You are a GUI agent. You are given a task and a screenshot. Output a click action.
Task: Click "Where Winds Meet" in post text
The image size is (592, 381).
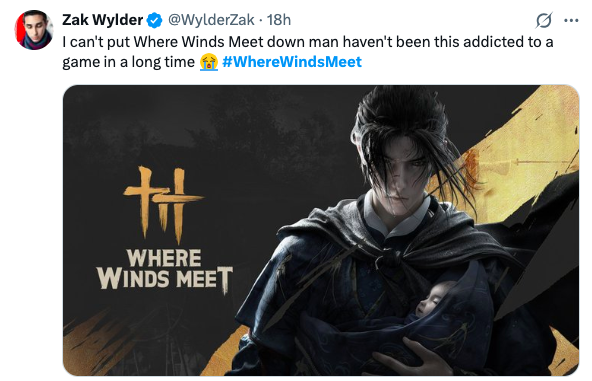coord(199,42)
